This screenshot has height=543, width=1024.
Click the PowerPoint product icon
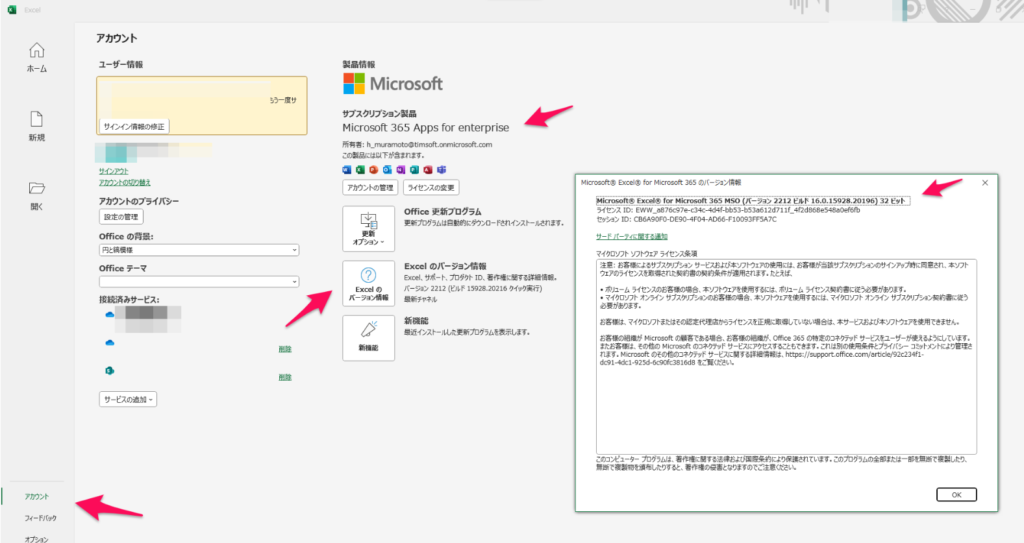[x=374, y=170]
